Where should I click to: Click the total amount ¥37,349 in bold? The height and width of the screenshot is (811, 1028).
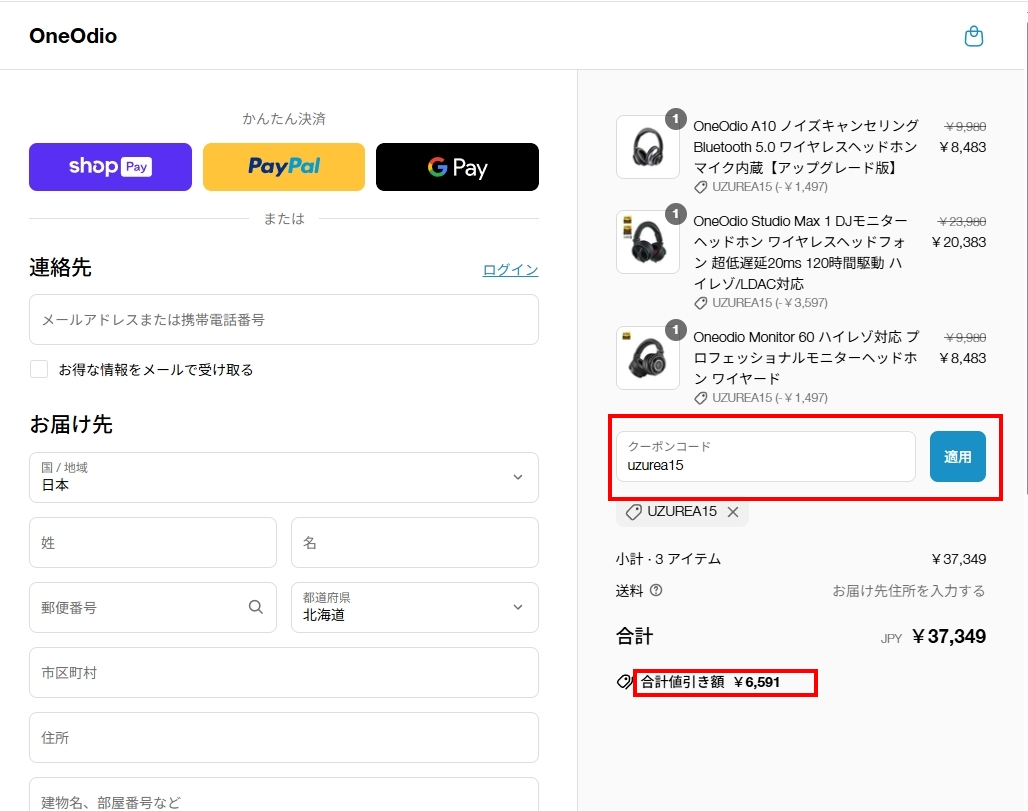pos(949,636)
